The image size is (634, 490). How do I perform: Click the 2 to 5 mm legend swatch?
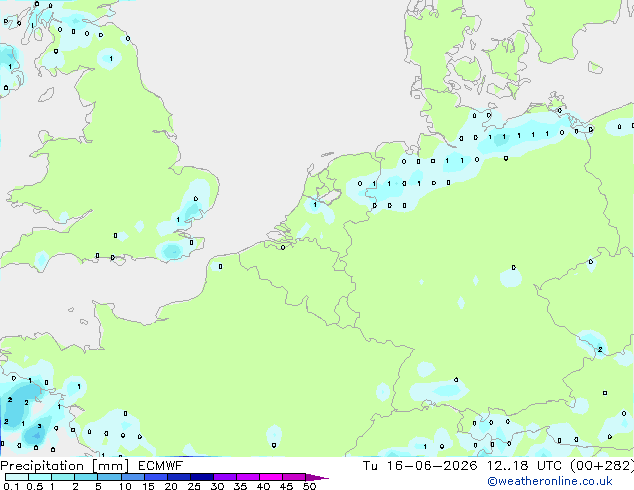pos(86,477)
